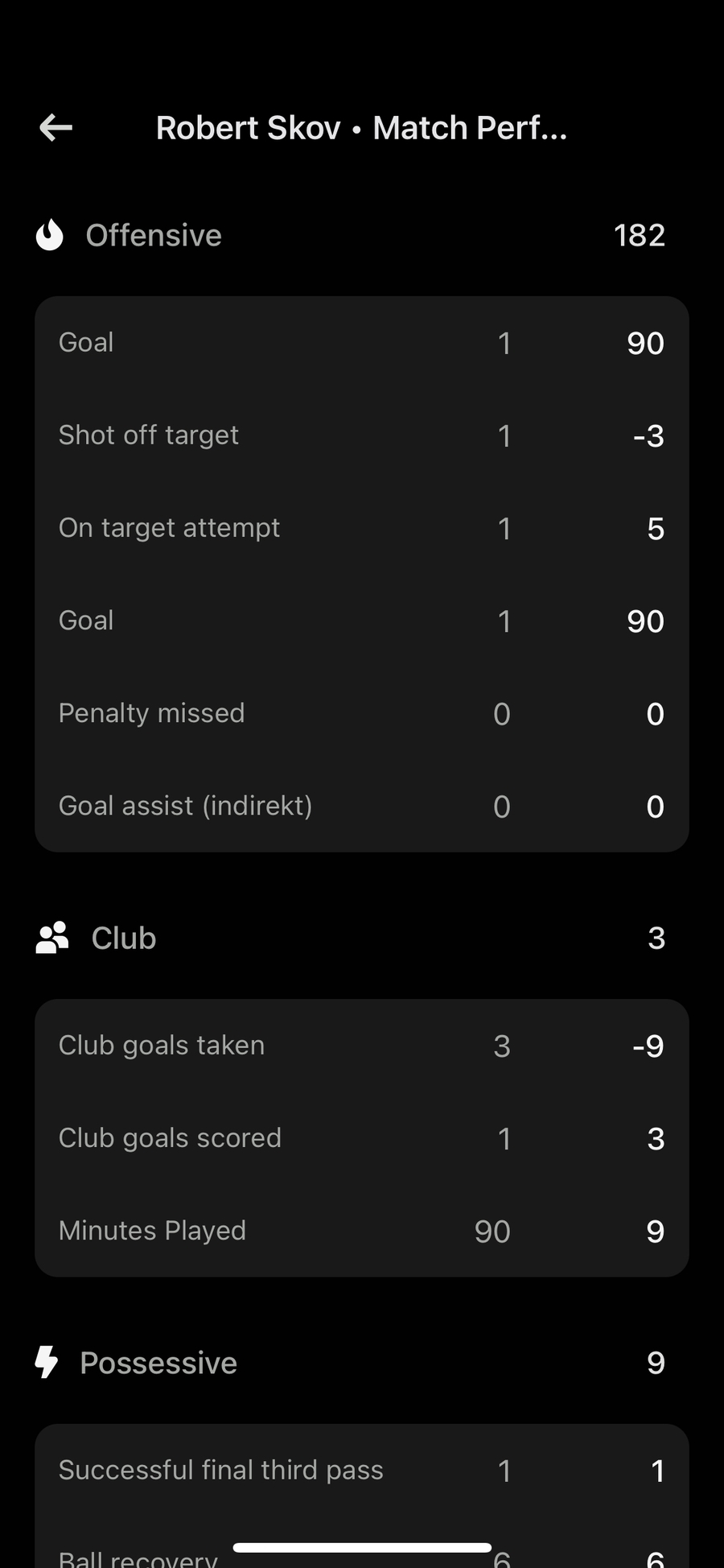Tap the -9 points for Club goals taken
Viewport: 724px width, 1568px height.
648,1046
